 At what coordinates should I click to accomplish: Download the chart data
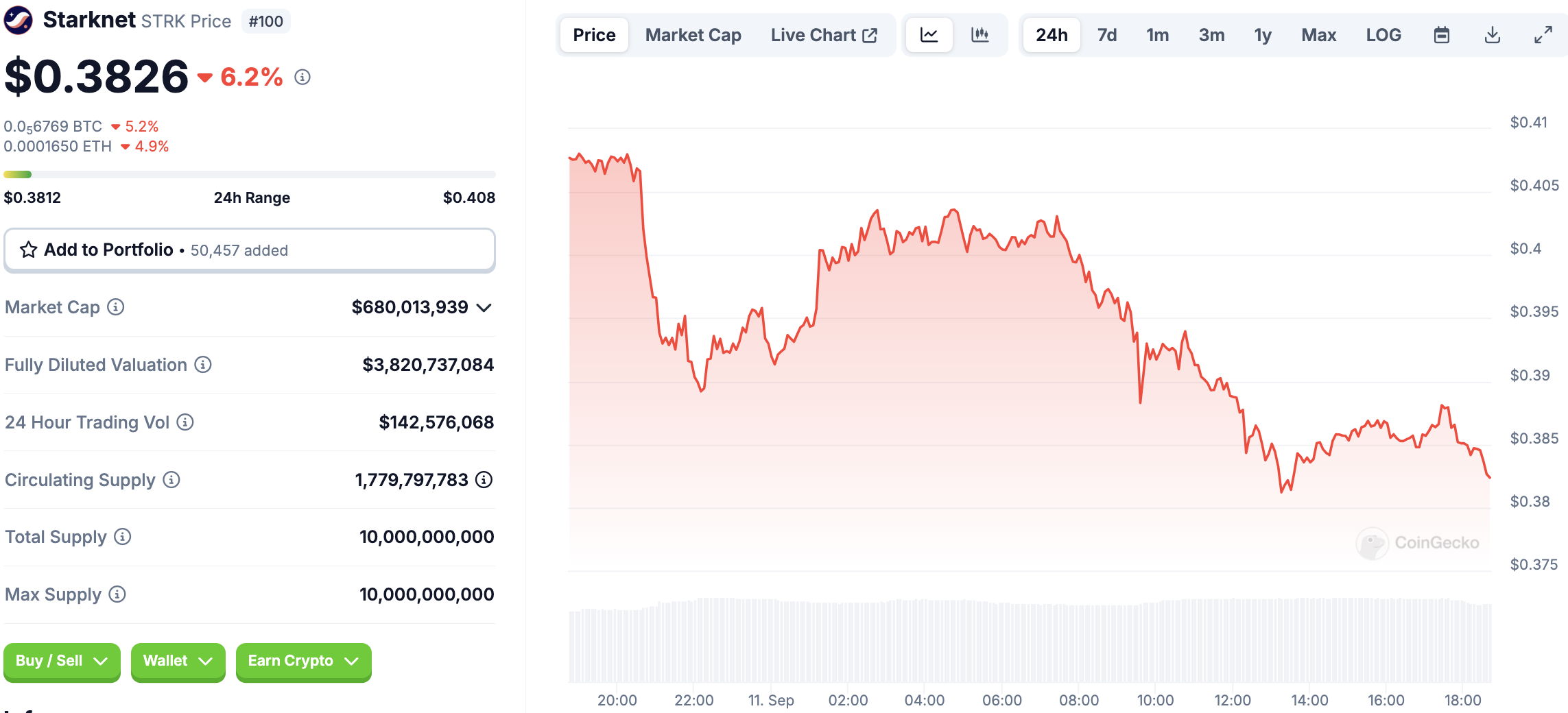[1493, 35]
